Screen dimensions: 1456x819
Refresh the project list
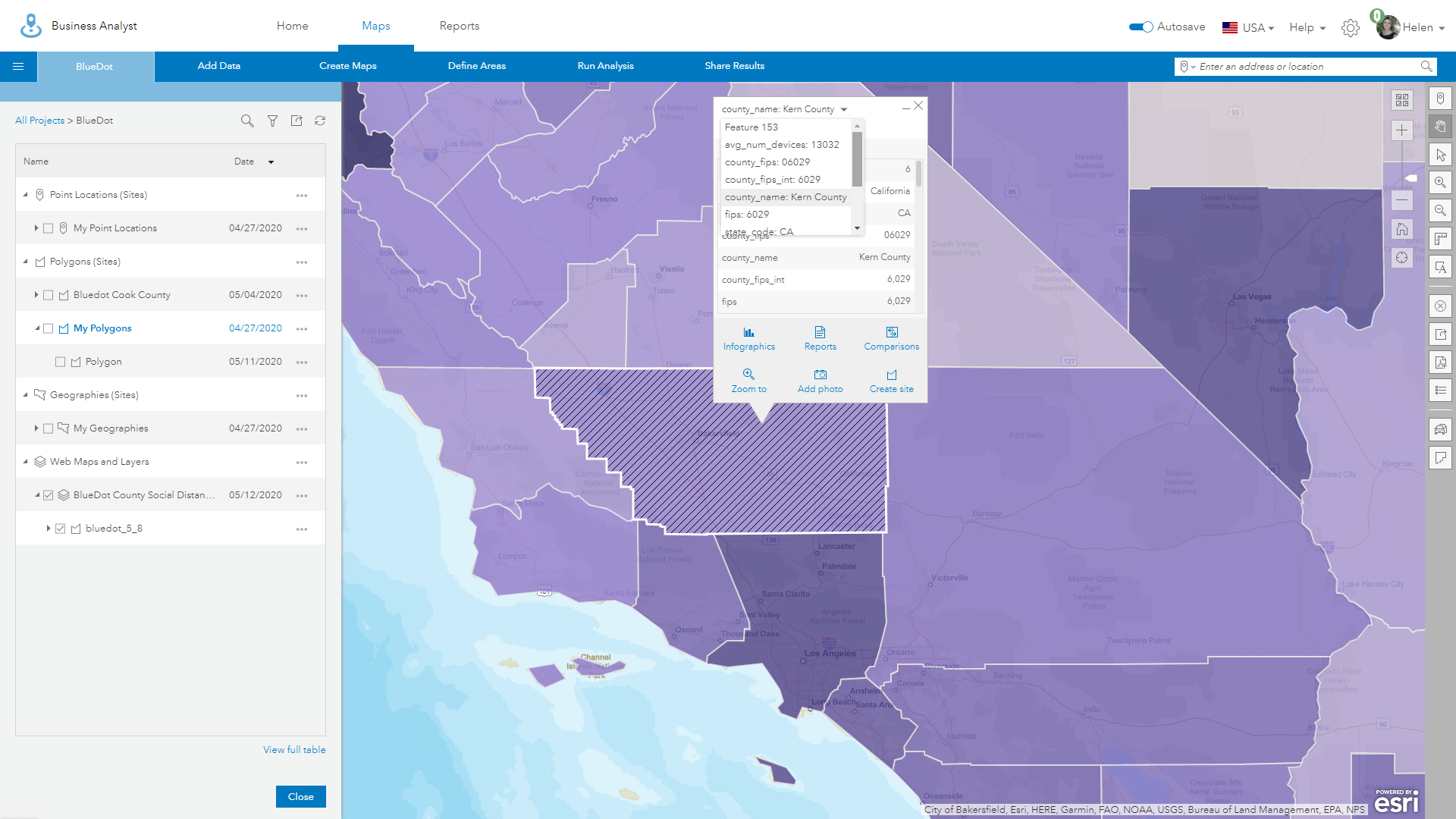[320, 121]
